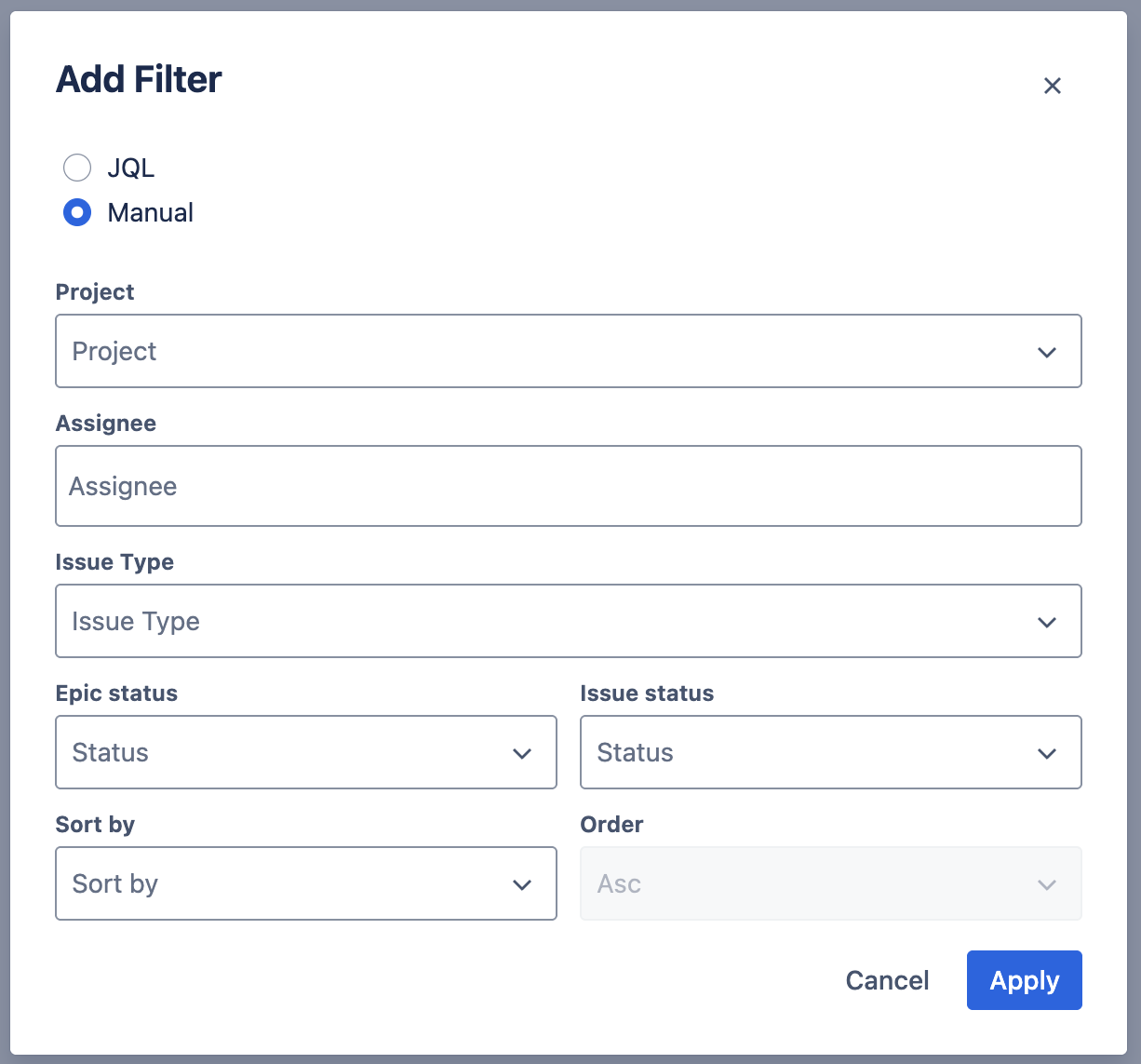The height and width of the screenshot is (1064, 1141).
Task: Apply the filter settings
Action: pos(1024,980)
